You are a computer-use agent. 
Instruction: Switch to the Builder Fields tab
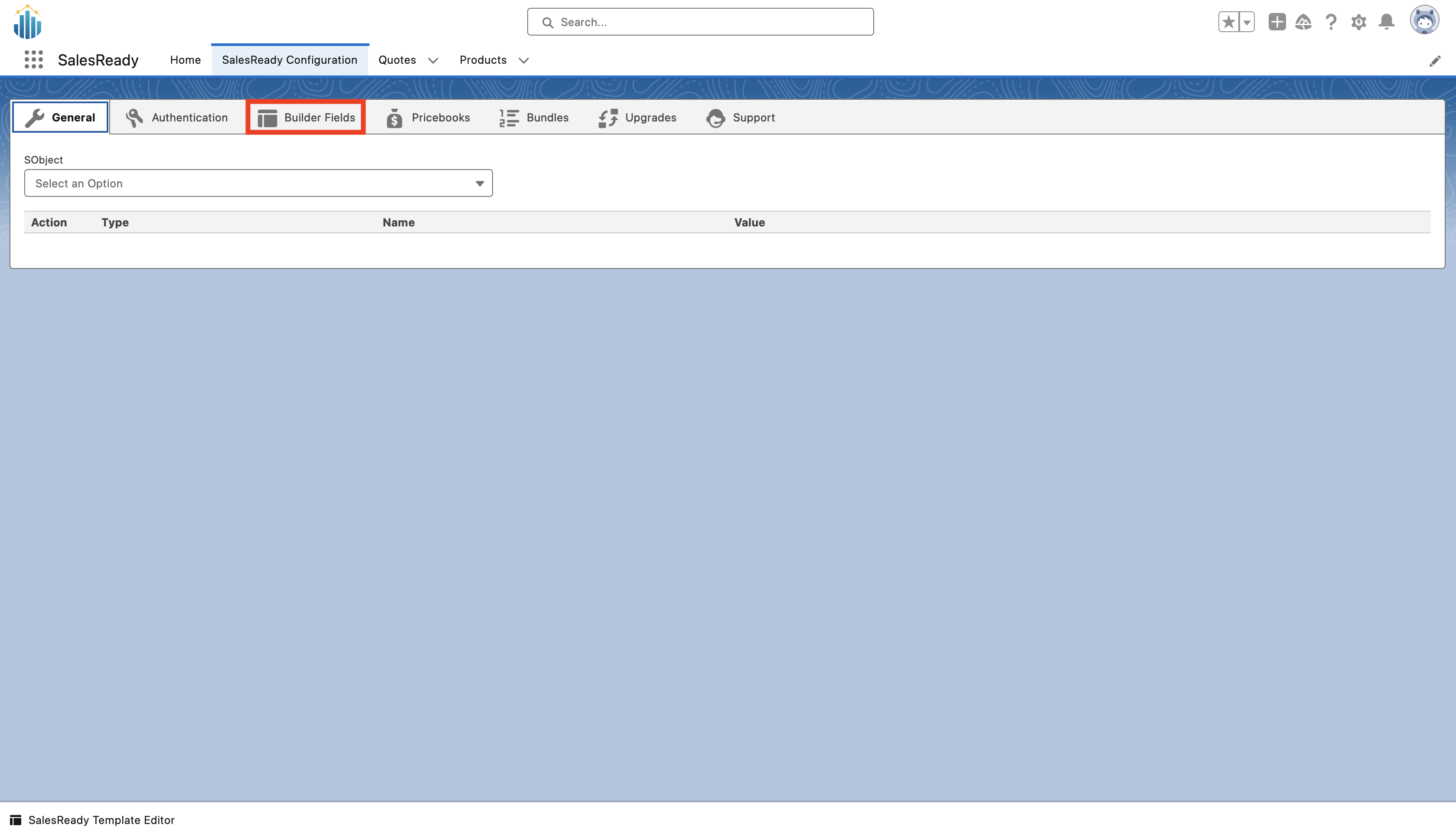click(306, 117)
